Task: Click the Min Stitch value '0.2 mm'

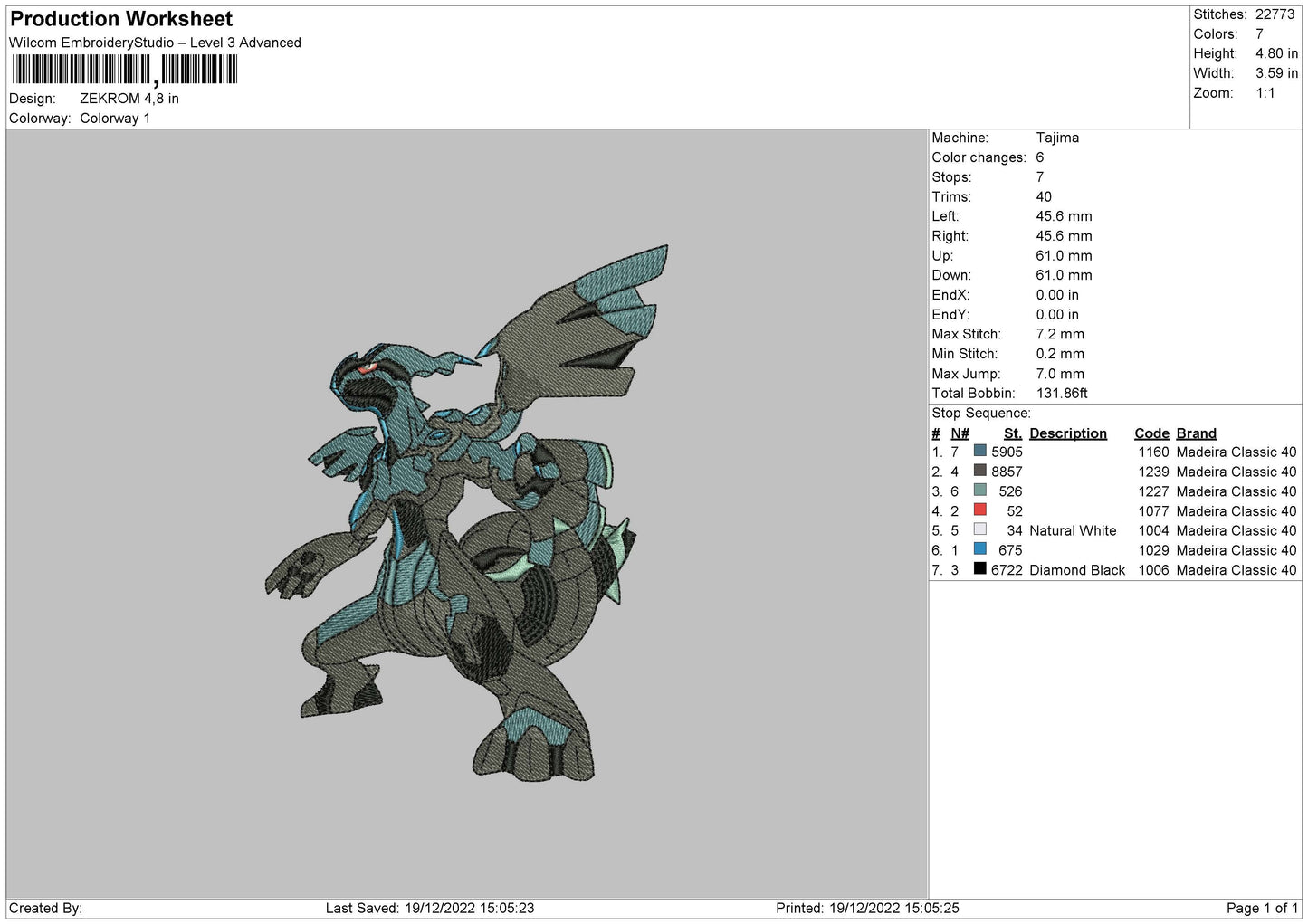Action: click(1060, 354)
